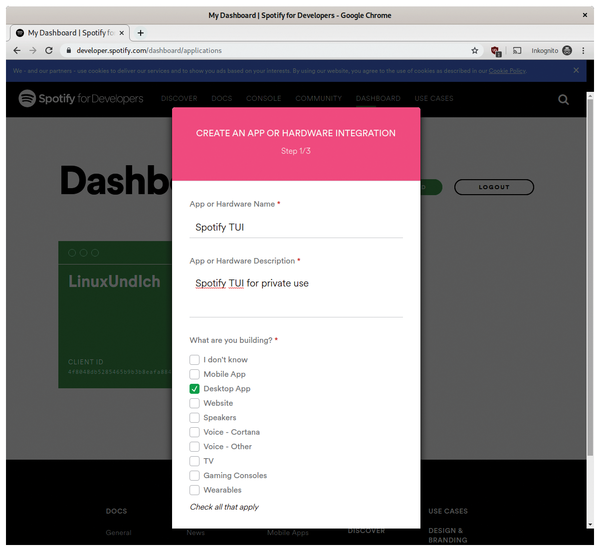The height and width of the screenshot is (551, 600).
Task: Open new tab with plus icon
Action: (x=140, y=32)
